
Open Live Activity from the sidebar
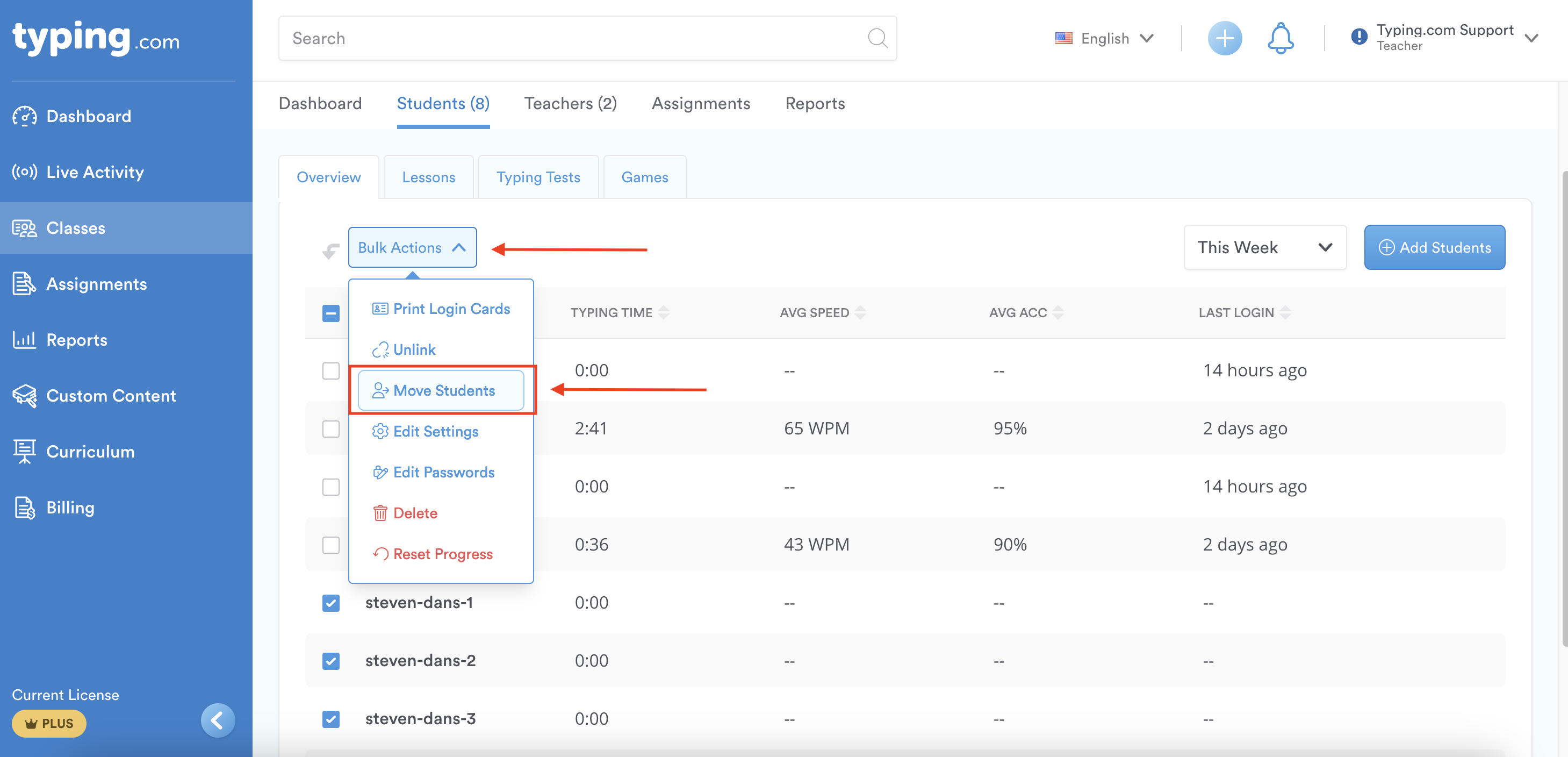[95, 173]
